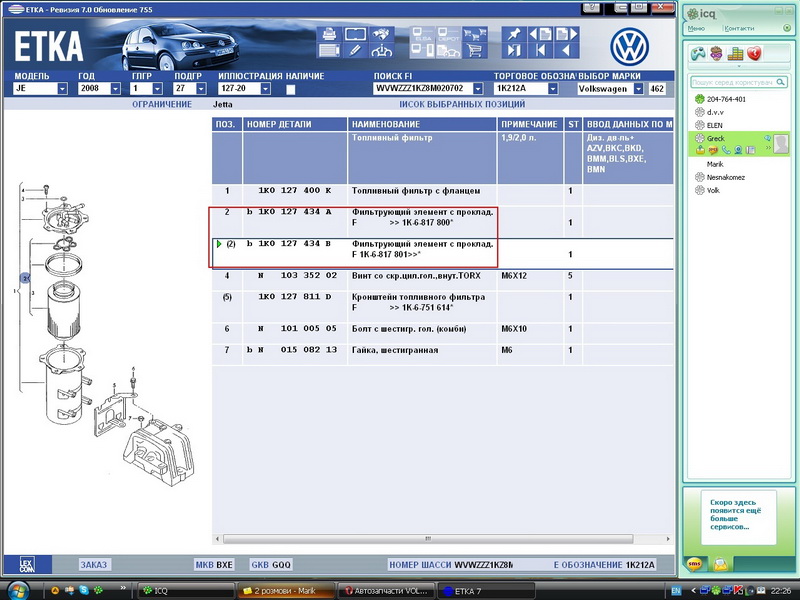This screenshot has width=800, height=600.
Task: Open ICQ games controller icon
Action: point(698,53)
